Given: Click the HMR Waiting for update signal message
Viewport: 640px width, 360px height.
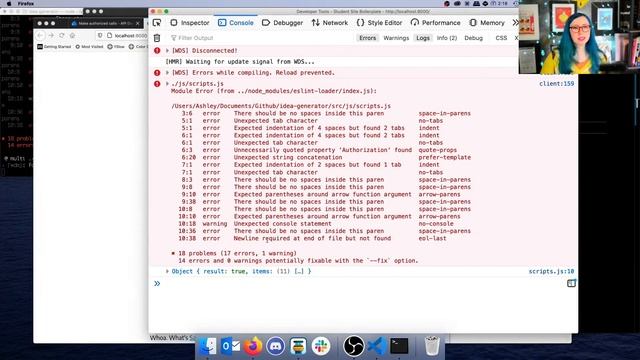Looking at the screenshot, I should (240, 62).
